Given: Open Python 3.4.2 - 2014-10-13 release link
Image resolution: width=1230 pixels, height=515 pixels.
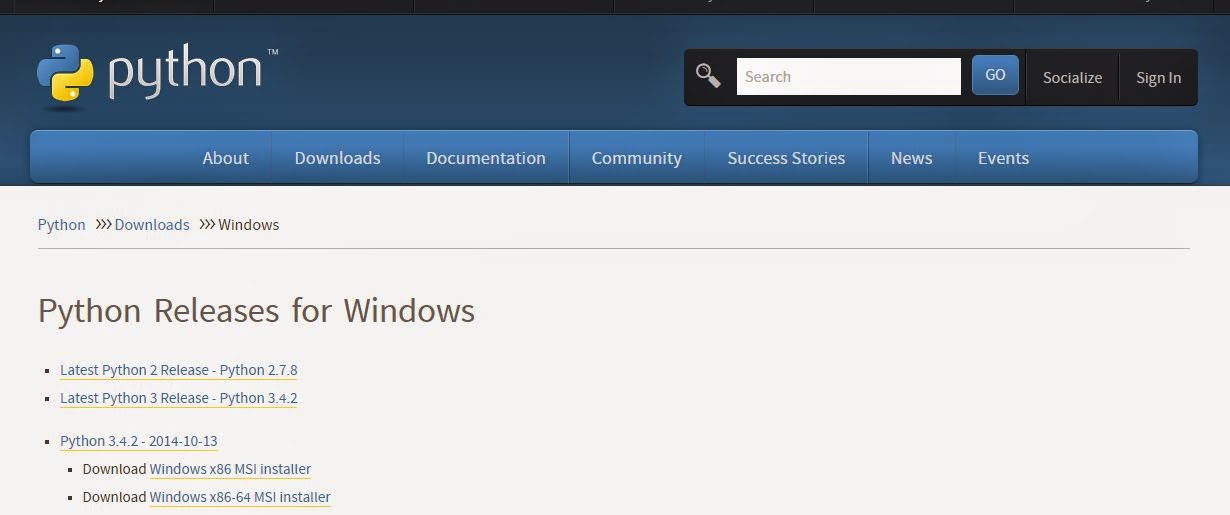Looking at the screenshot, I should [139, 441].
